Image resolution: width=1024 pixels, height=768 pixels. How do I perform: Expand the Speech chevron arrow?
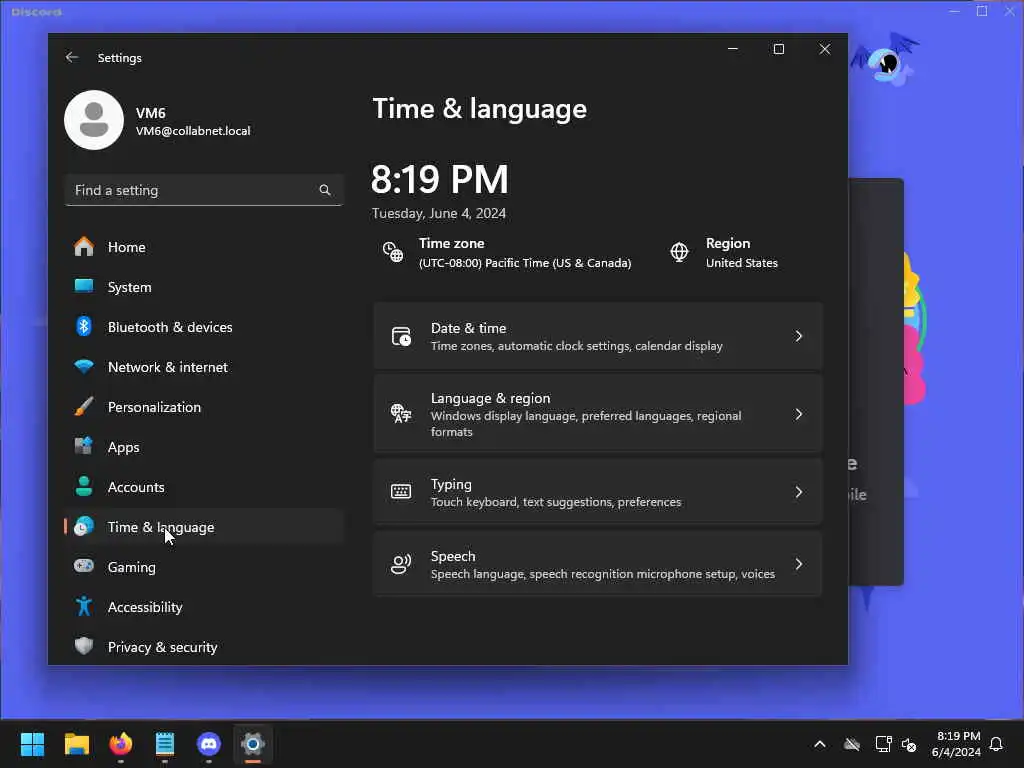(799, 564)
